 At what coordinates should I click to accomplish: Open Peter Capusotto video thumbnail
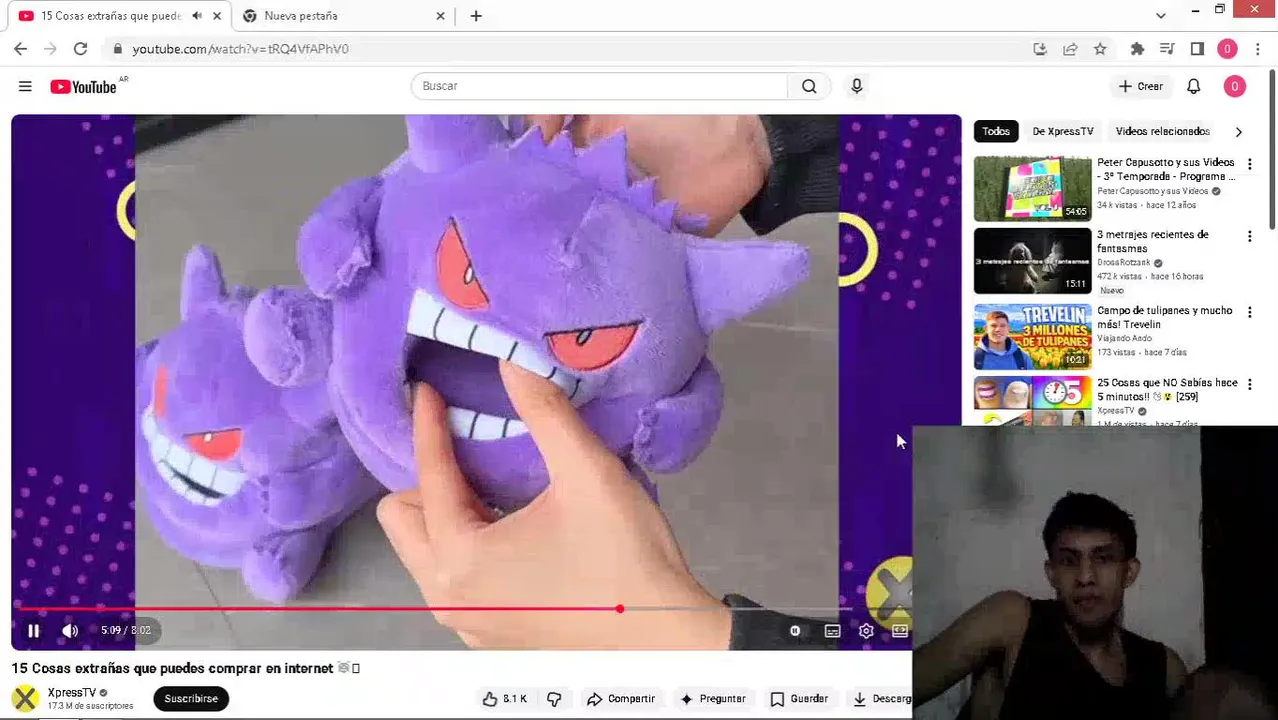click(1033, 188)
